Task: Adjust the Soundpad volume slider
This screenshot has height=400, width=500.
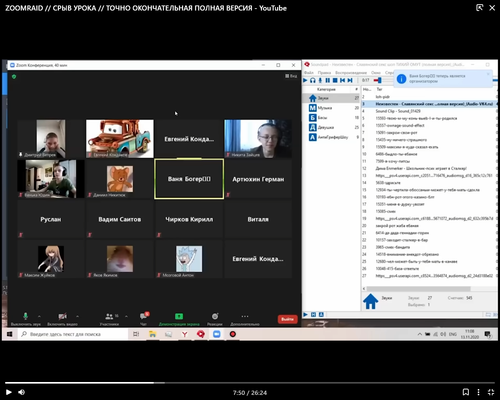Action: click(380, 80)
